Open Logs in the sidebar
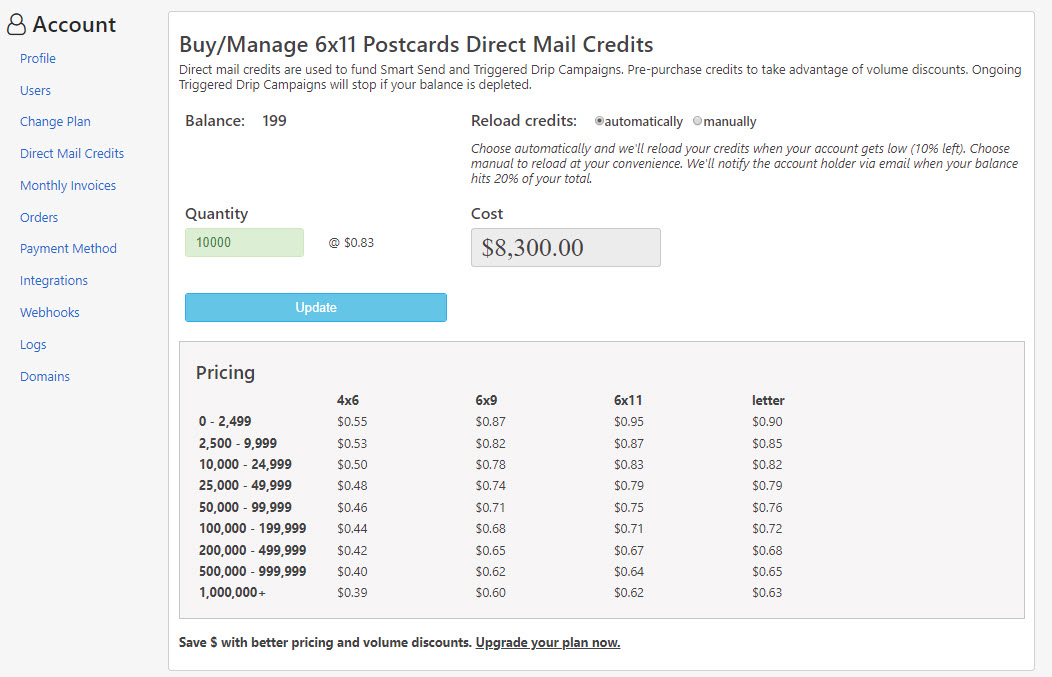 [33, 345]
